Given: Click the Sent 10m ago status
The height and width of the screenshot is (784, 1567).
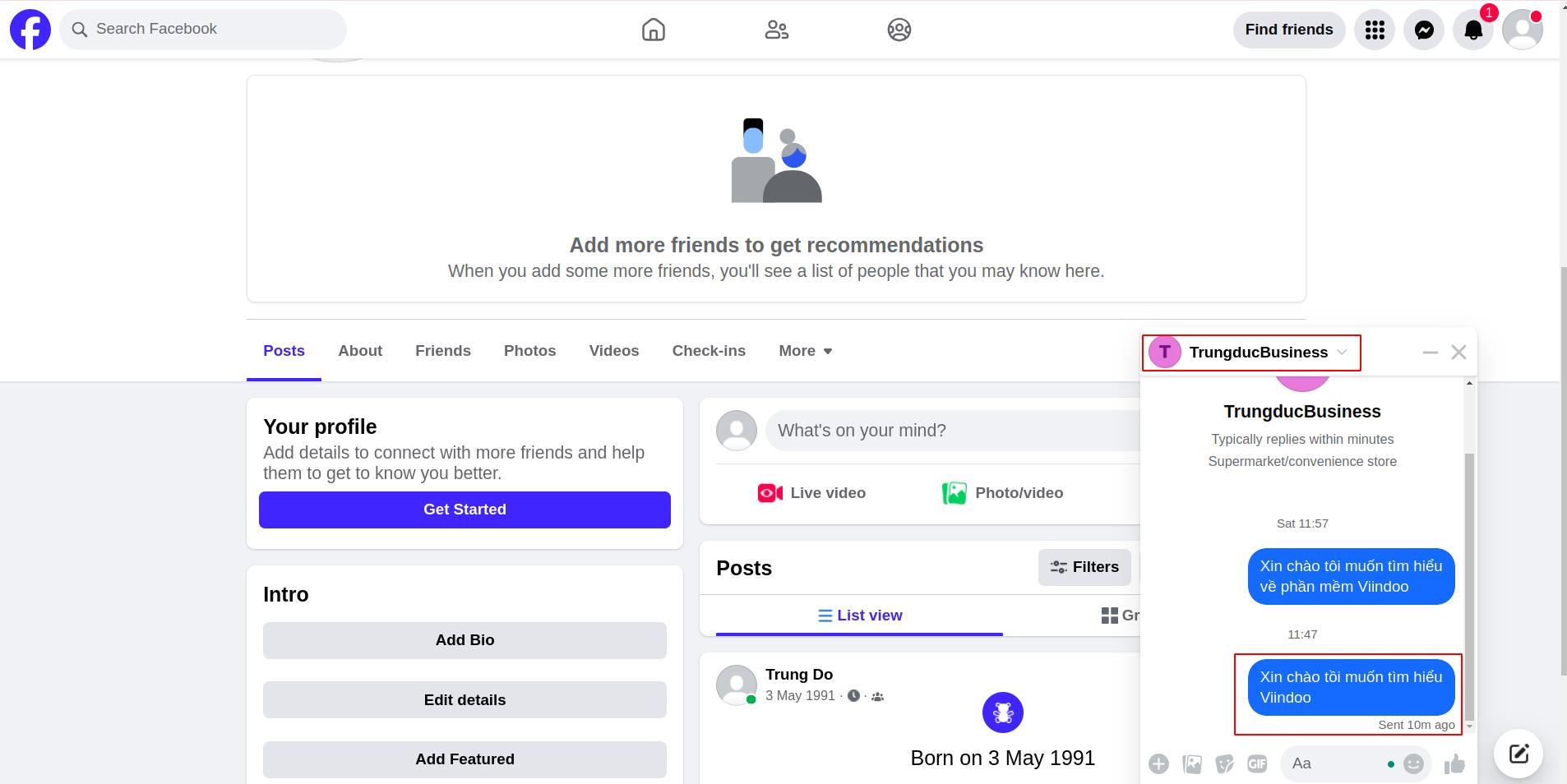Looking at the screenshot, I should coord(1417,725).
